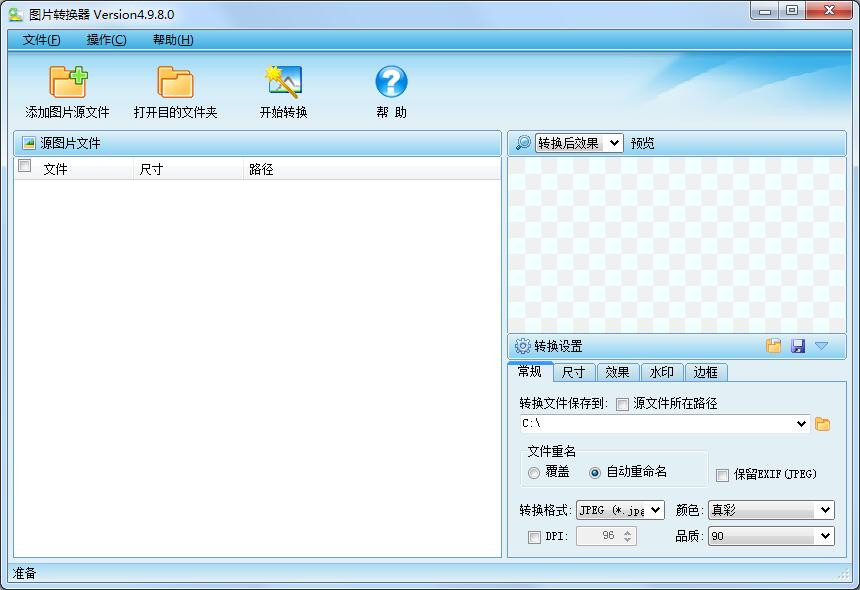Save settings with the floppy disk icon

[798, 345]
